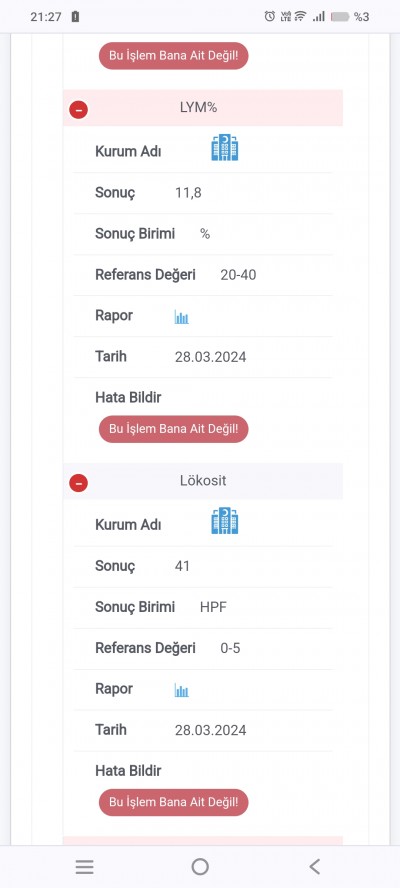Collapse the LYM% section with minus icon
Screen dimensions: 400x888
coord(78,109)
